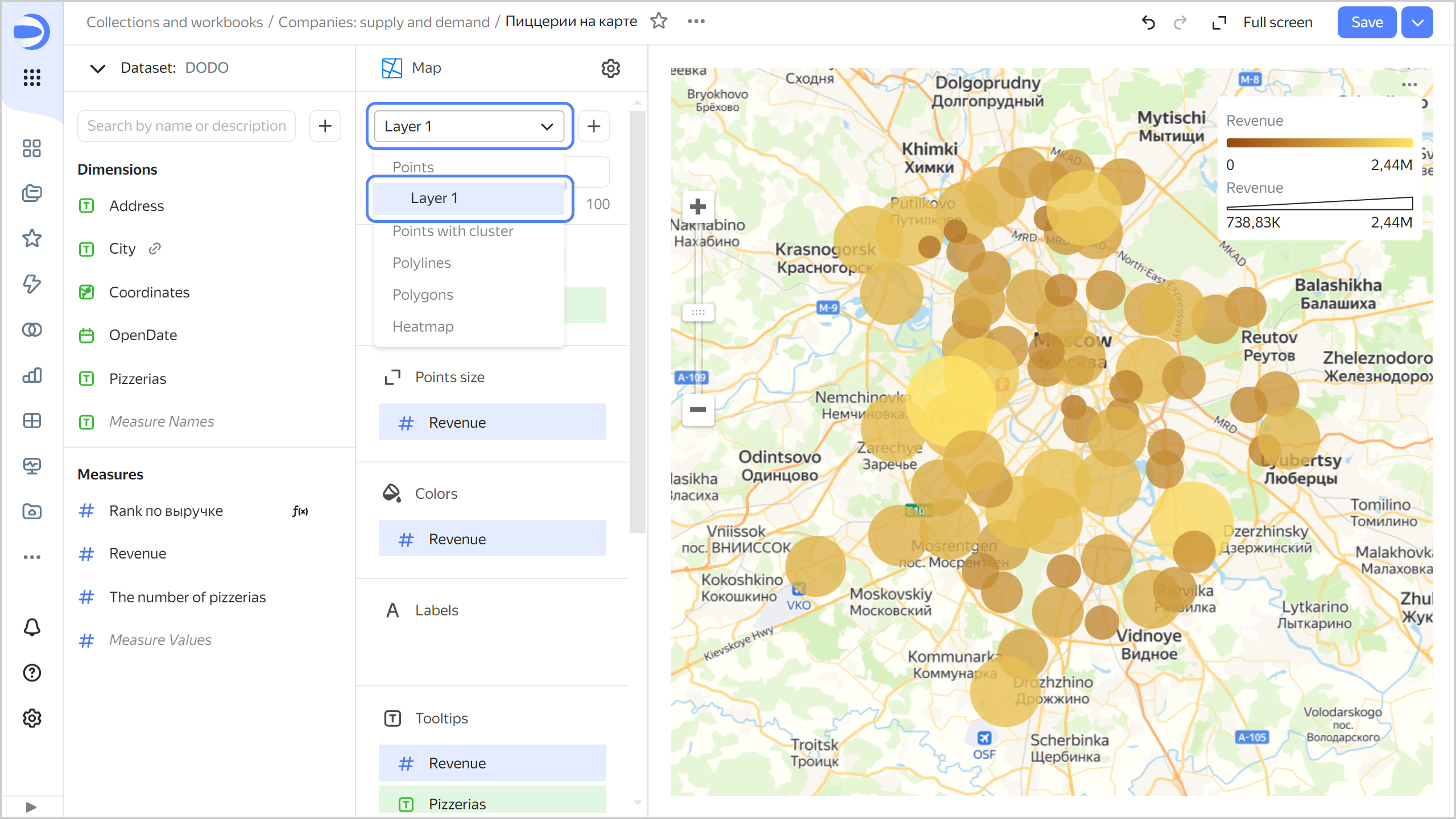Screen dimensions: 1456x819
Task: Click the map zoom slider handle
Action: click(698, 312)
